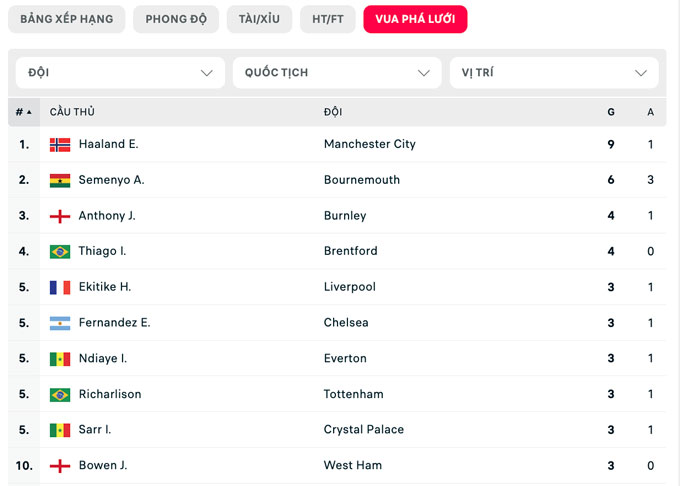This screenshot has width=680, height=486.
Task: Click Brazil flag icon beside Thiago I.
Action: [x=60, y=252]
